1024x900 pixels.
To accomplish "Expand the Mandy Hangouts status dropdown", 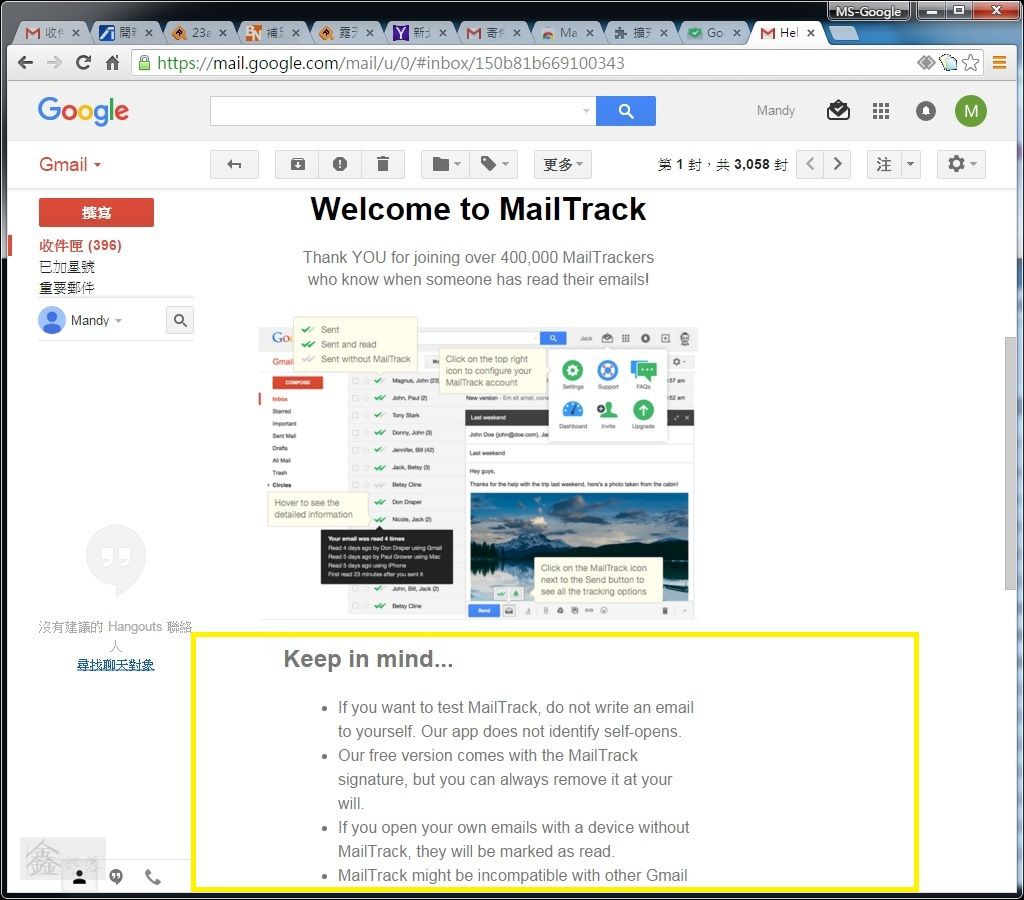I will pos(118,321).
